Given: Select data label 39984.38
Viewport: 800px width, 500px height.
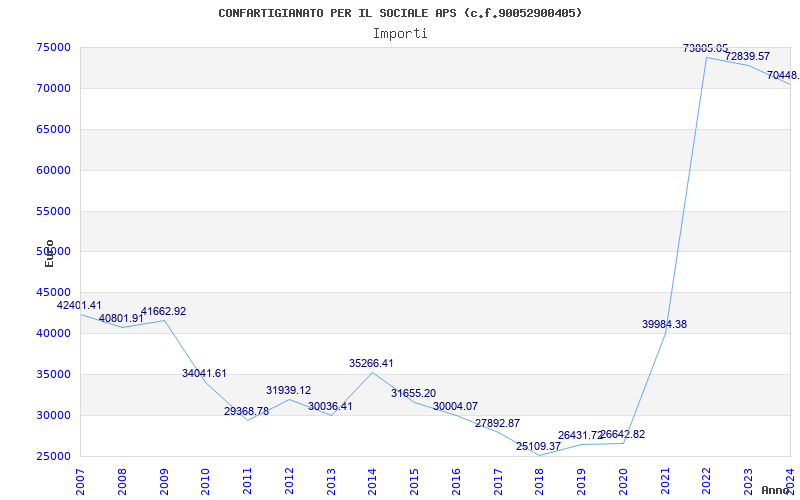Looking at the screenshot, I should click(x=664, y=324).
